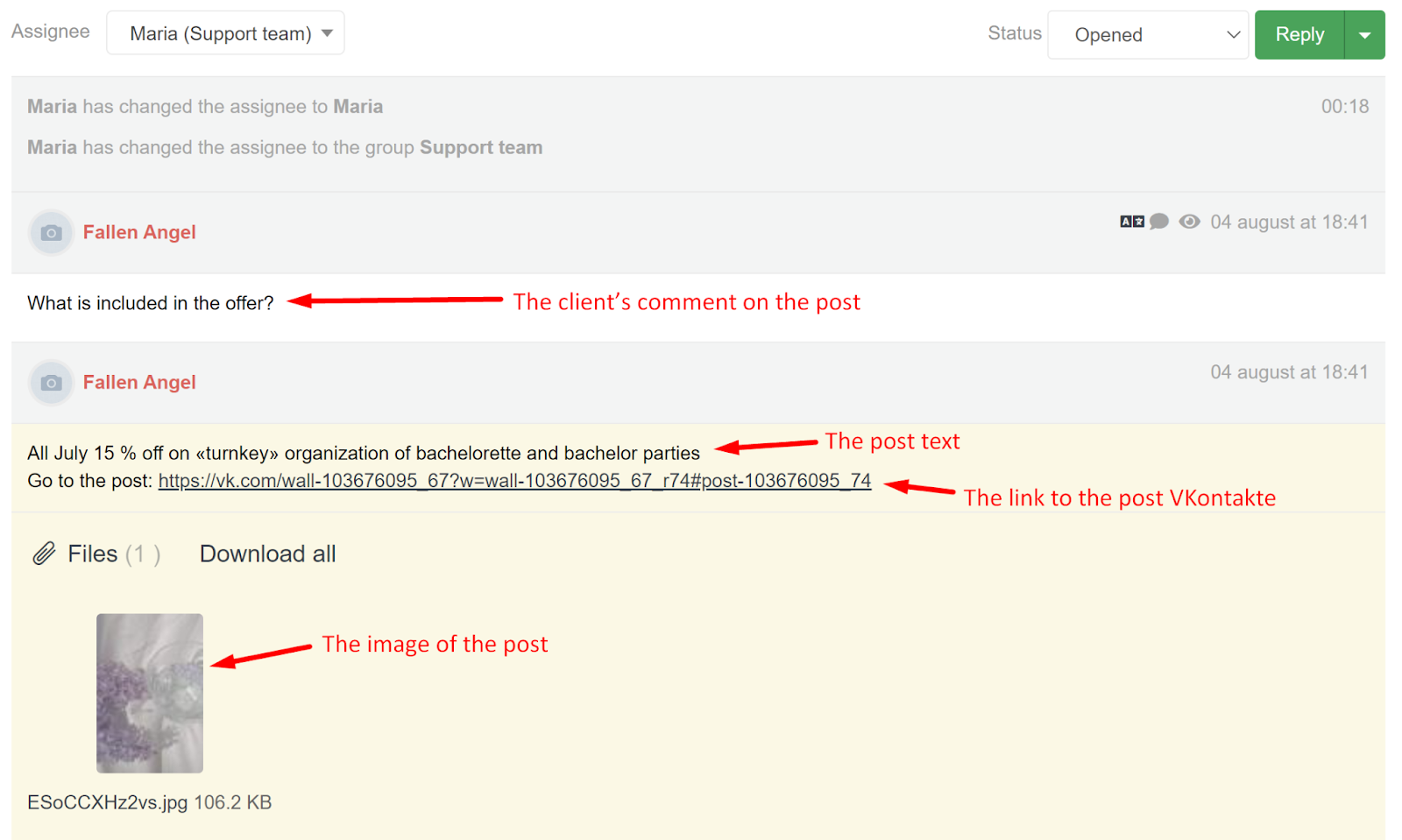Open the Fallen Angel profile name
Viewport: 1402px width, 840px height.
138,232
